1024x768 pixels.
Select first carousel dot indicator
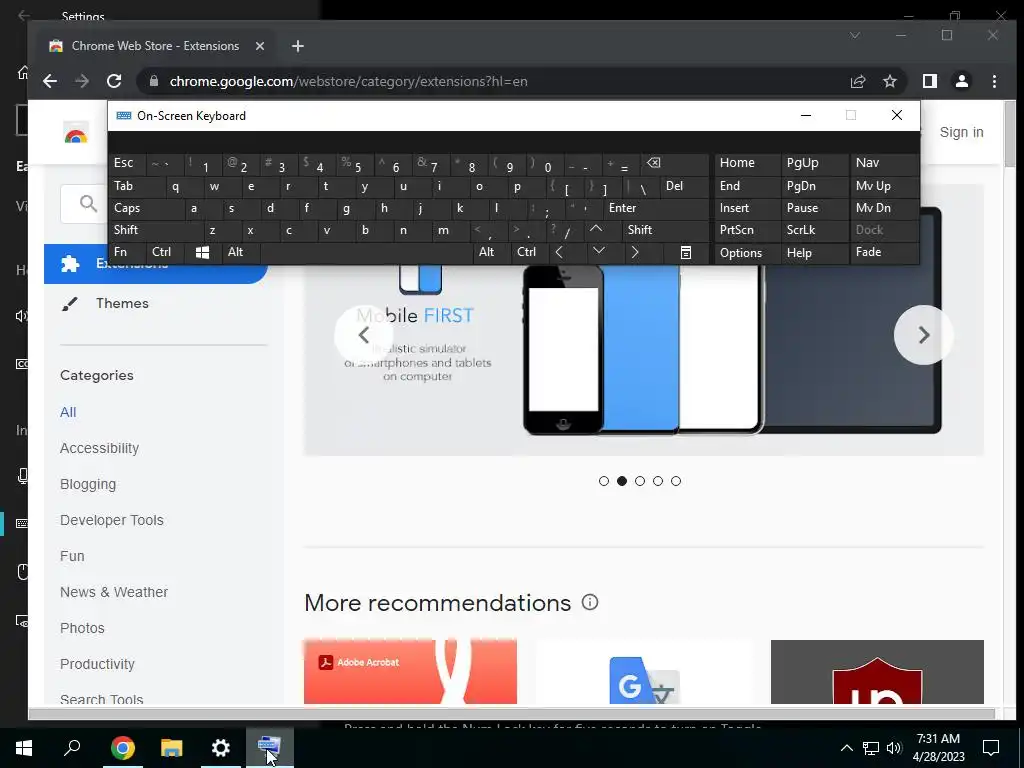coord(603,481)
